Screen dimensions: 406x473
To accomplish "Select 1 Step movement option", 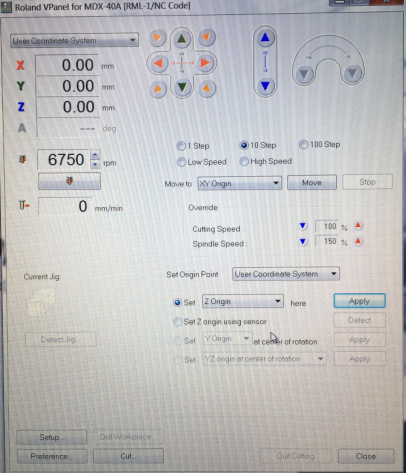I will click(x=193, y=146).
